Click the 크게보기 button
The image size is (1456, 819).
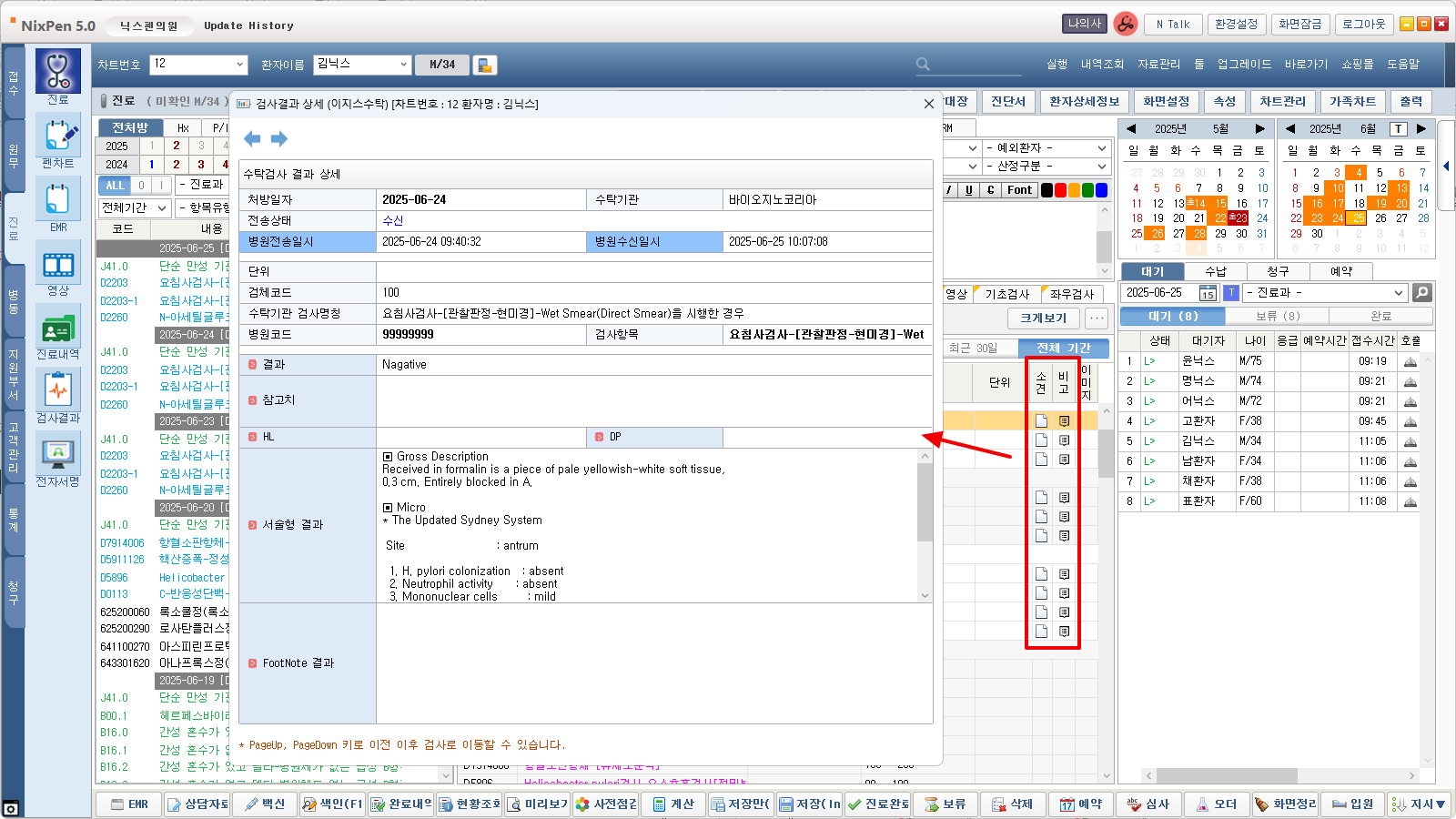click(1043, 318)
